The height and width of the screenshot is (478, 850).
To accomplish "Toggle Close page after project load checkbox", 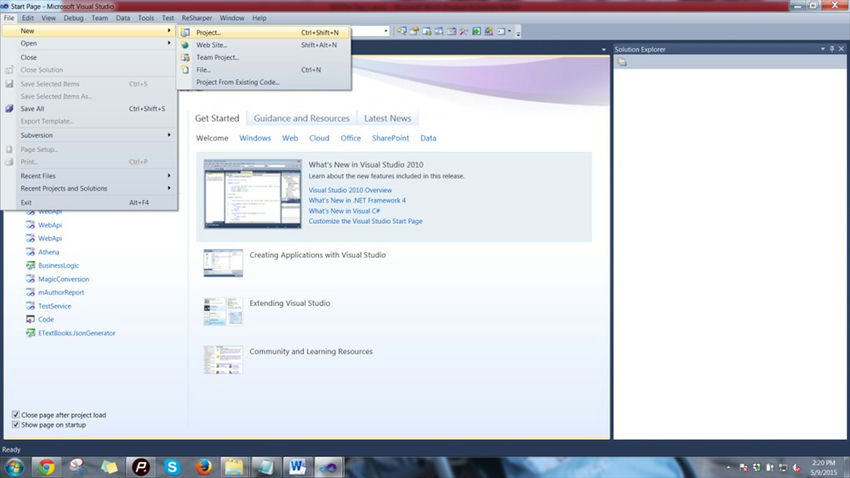I will tap(16, 415).
